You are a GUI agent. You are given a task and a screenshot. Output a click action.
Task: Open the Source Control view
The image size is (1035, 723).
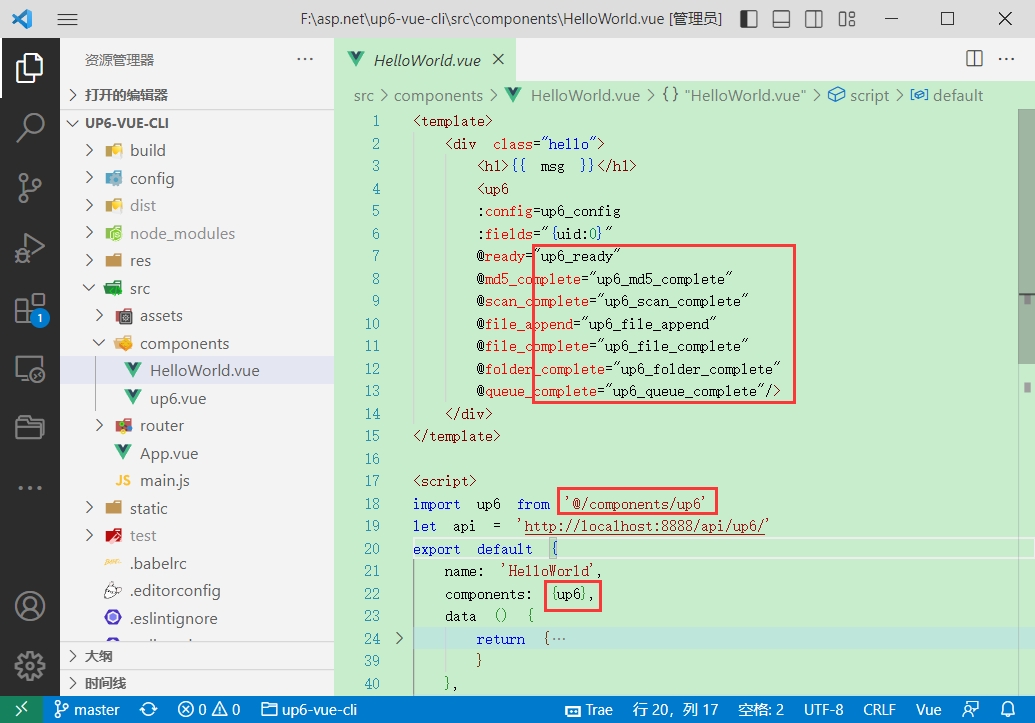tap(30, 187)
